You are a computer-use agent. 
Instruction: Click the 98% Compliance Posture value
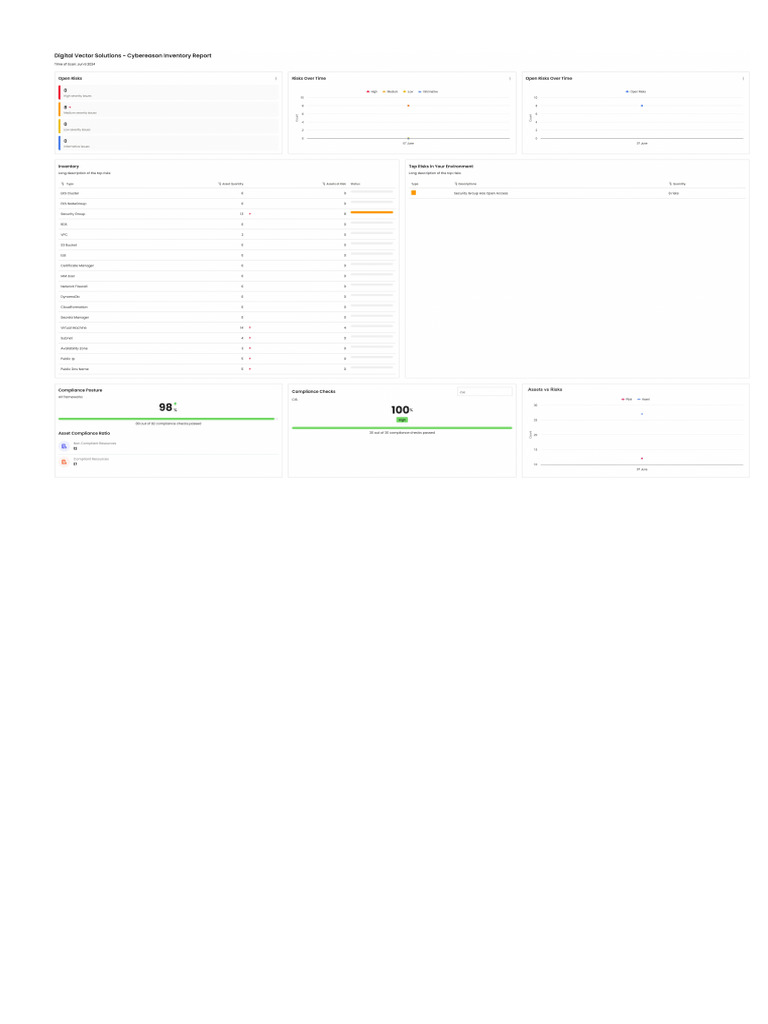[x=168, y=408]
